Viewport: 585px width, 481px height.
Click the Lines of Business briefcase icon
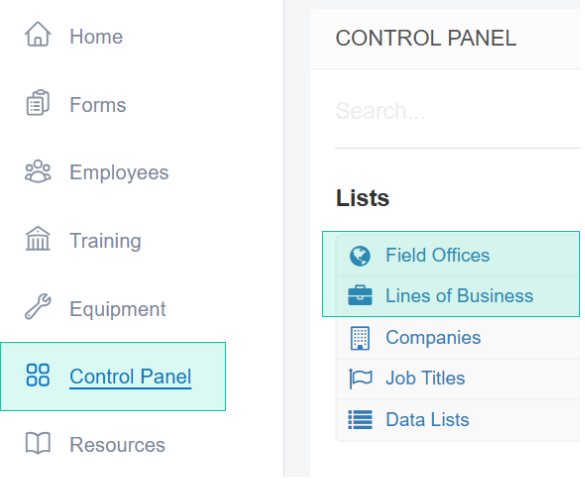tap(360, 296)
